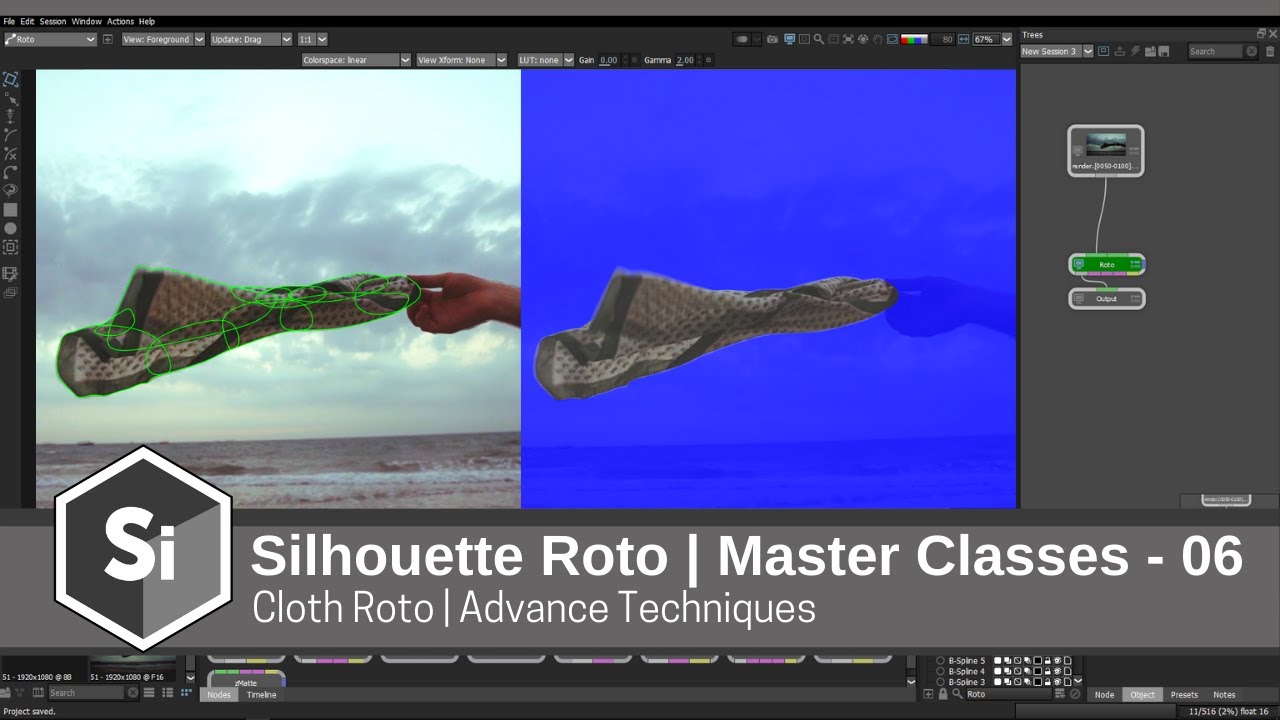Click the blue frame icon beside New Session 3

(1103, 51)
